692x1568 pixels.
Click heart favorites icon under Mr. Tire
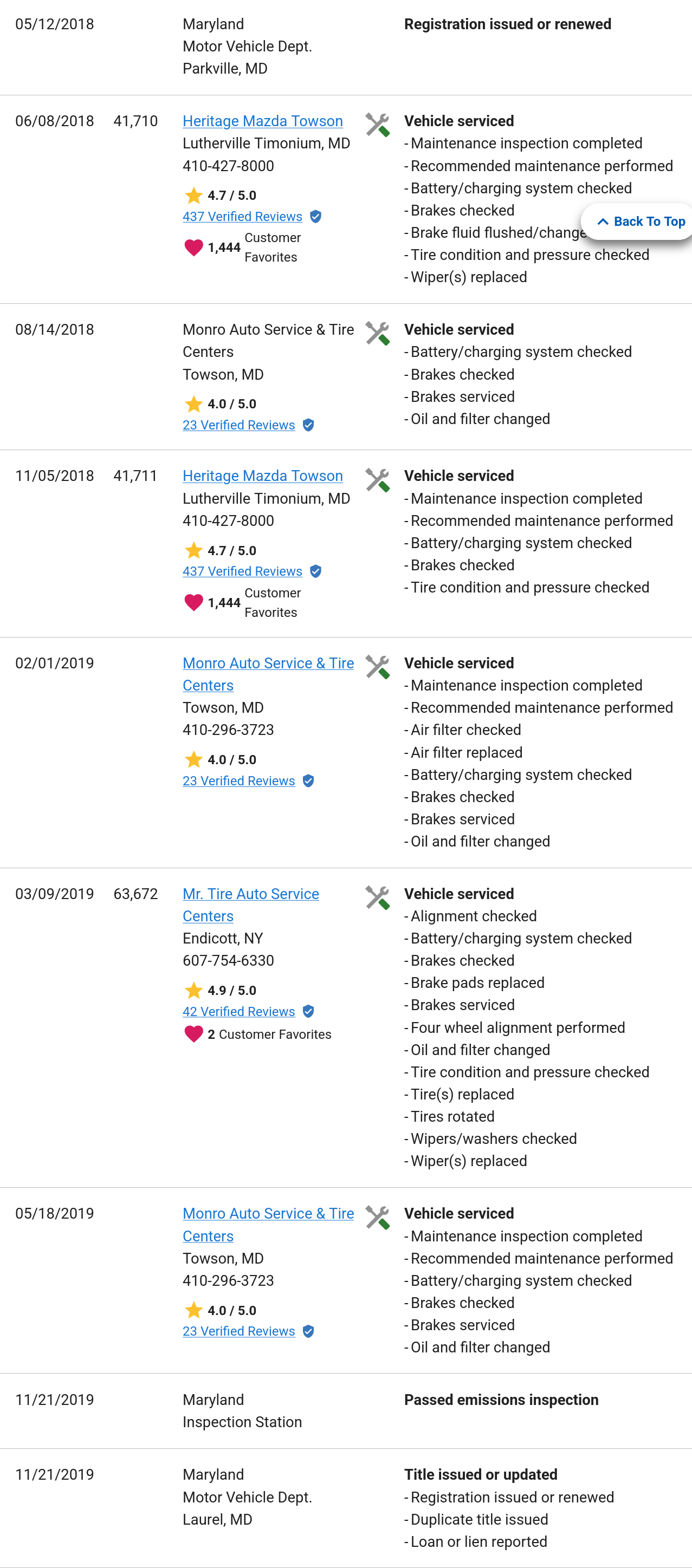[x=193, y=1034]
